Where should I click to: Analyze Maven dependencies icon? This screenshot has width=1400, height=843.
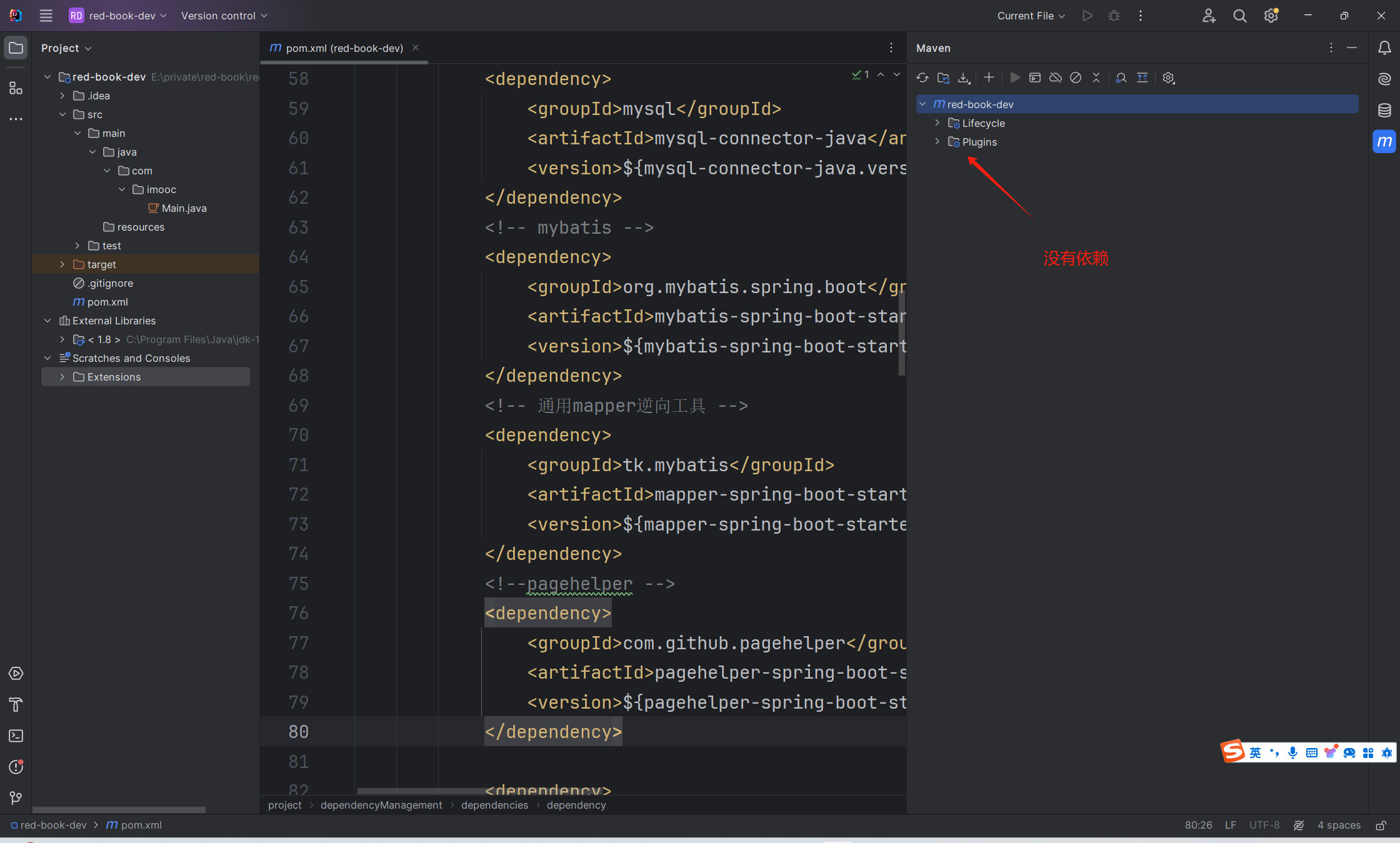1121,77
